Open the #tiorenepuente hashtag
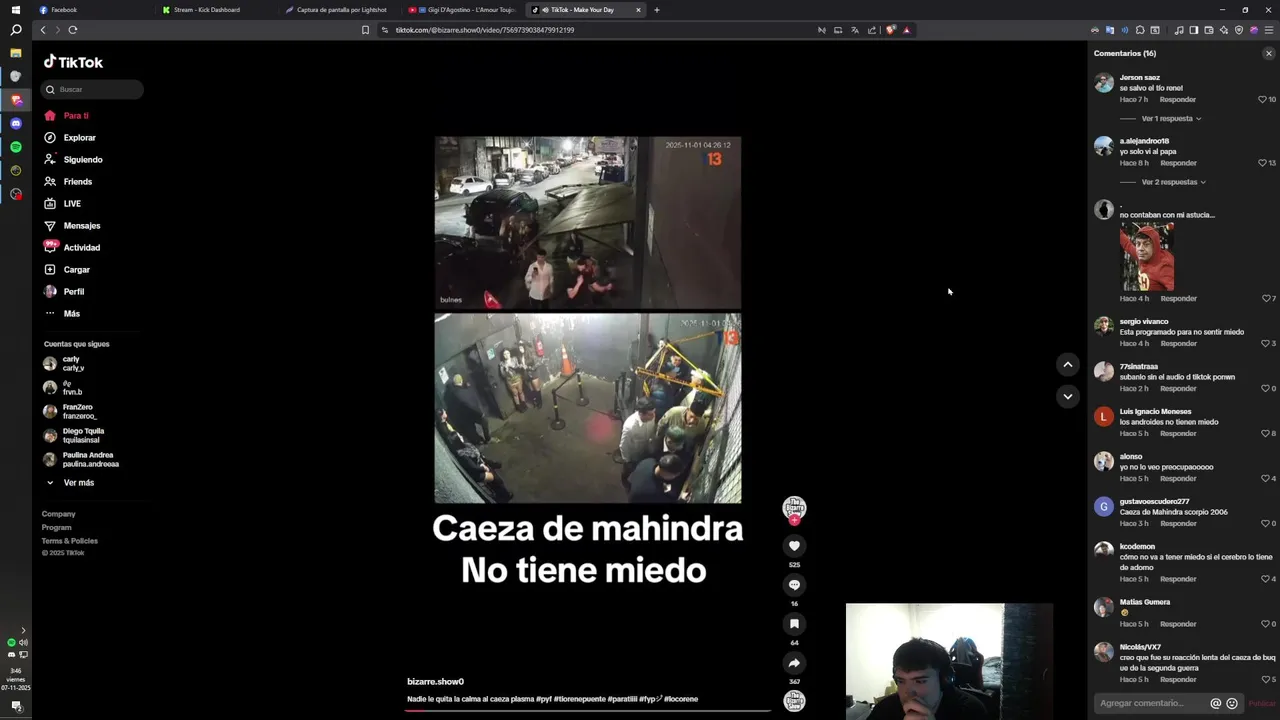1280x720 pixels. pos(580,699)
